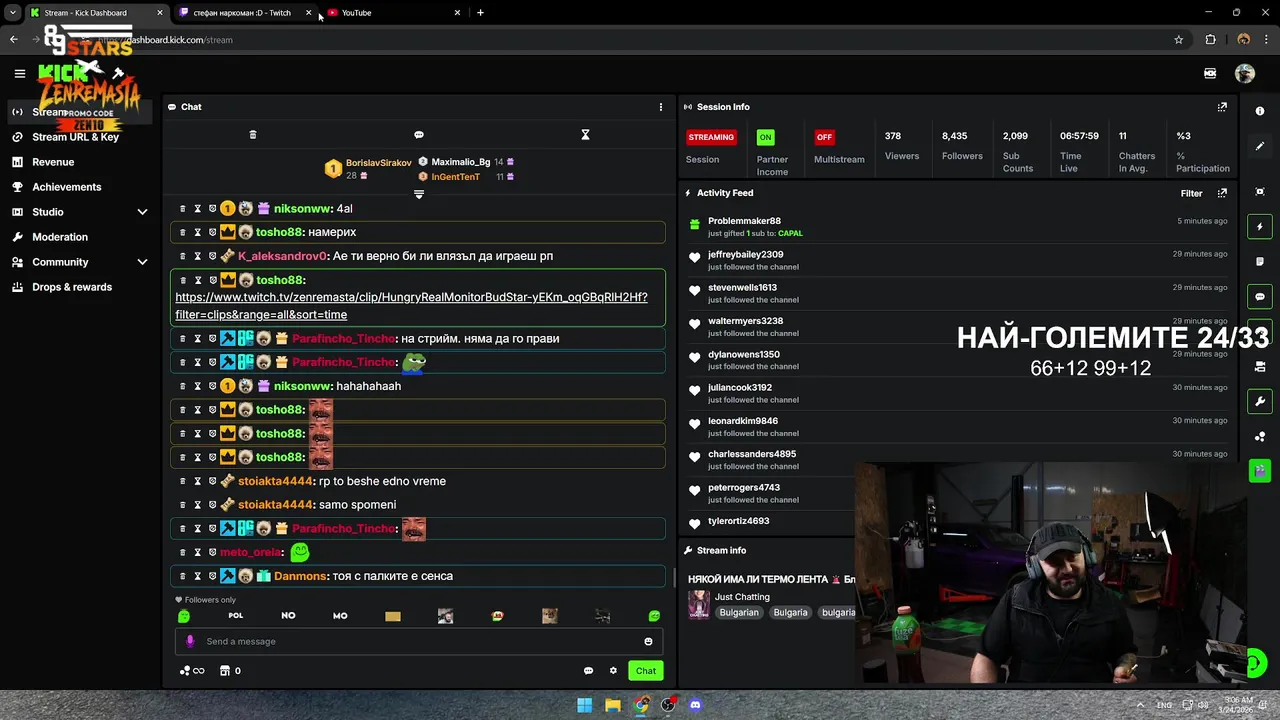Screen dimensions: 1280x720
Task: Click the green Chat send button
Action: [x=646, y=671]
